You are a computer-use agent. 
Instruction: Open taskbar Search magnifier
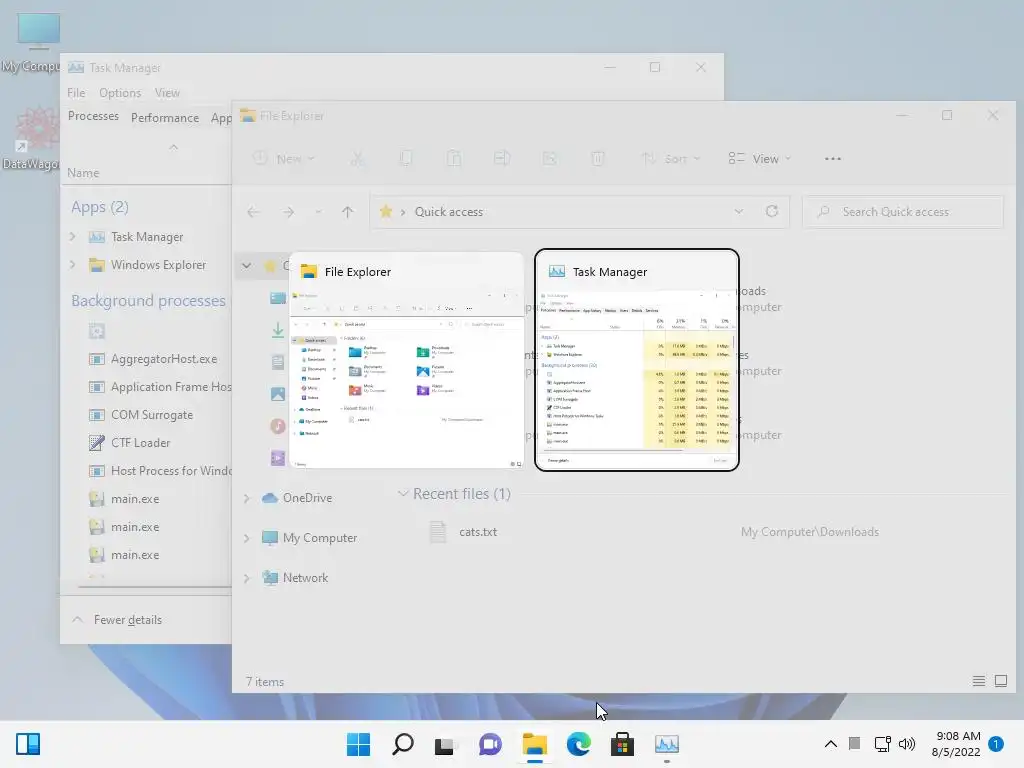(x=402, y=744)
